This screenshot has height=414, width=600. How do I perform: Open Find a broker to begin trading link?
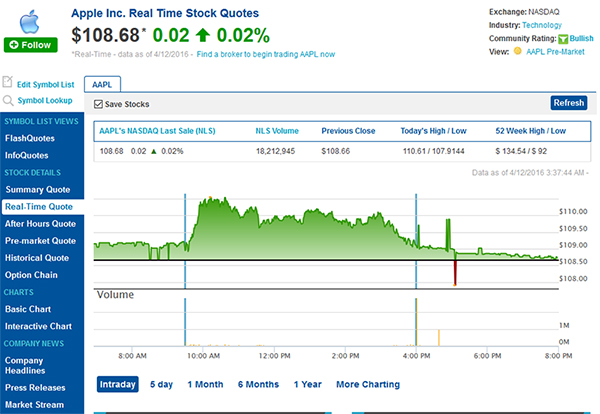coord(266,54)
